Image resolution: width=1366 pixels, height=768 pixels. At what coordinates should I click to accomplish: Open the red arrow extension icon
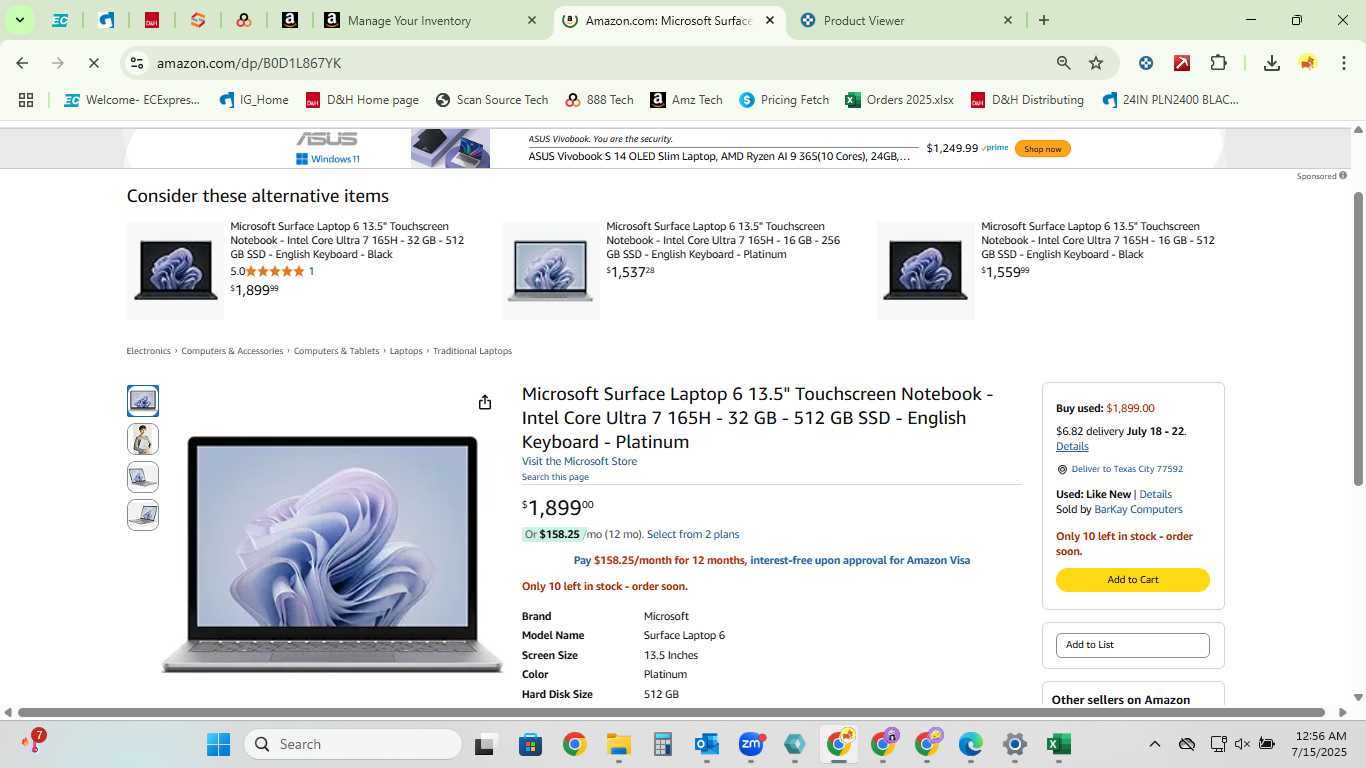tap(1182, 63)
